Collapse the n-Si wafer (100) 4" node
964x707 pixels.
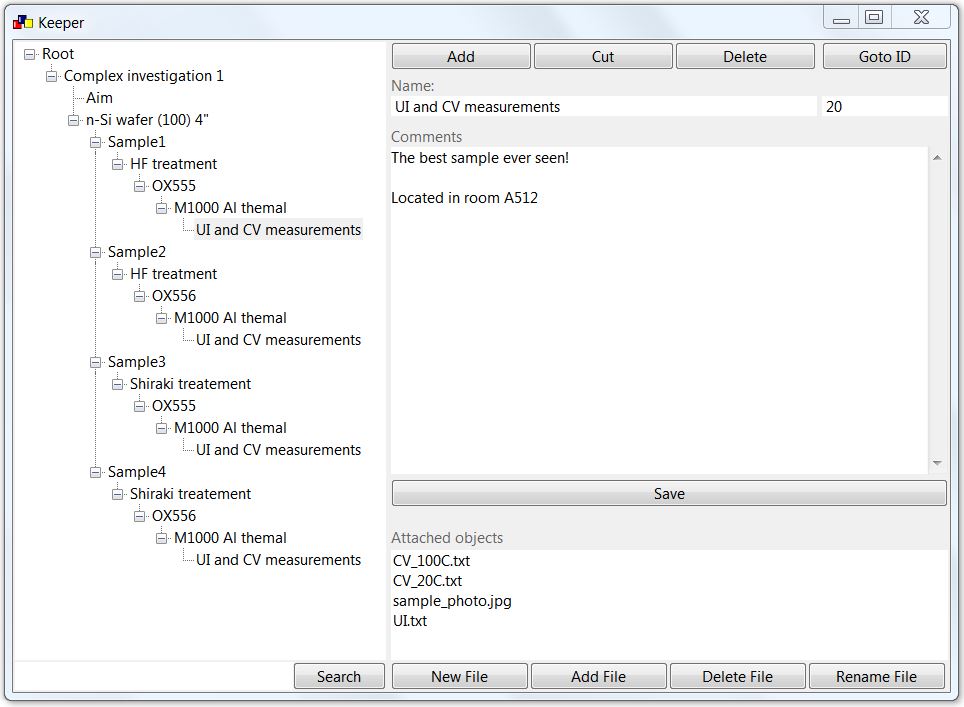click(74, 120)
